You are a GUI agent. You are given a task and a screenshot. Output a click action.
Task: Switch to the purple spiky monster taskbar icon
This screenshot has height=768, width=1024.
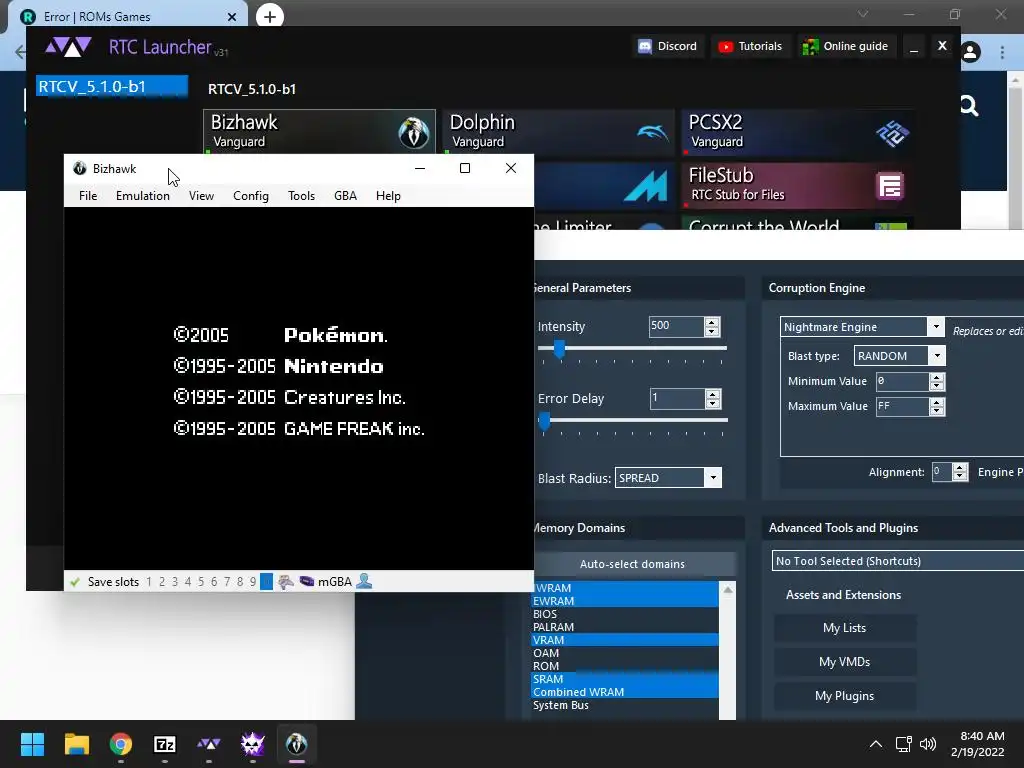[253, 744]
